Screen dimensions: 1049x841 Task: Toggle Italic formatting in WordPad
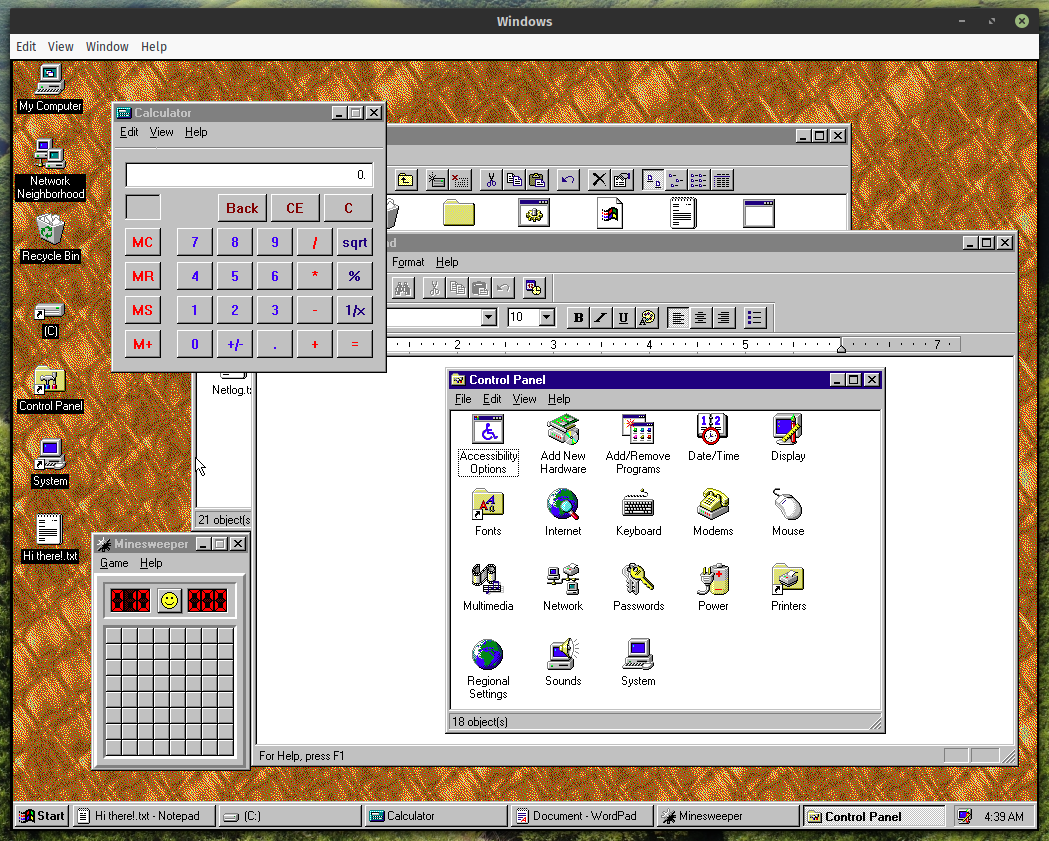point(601,318)
